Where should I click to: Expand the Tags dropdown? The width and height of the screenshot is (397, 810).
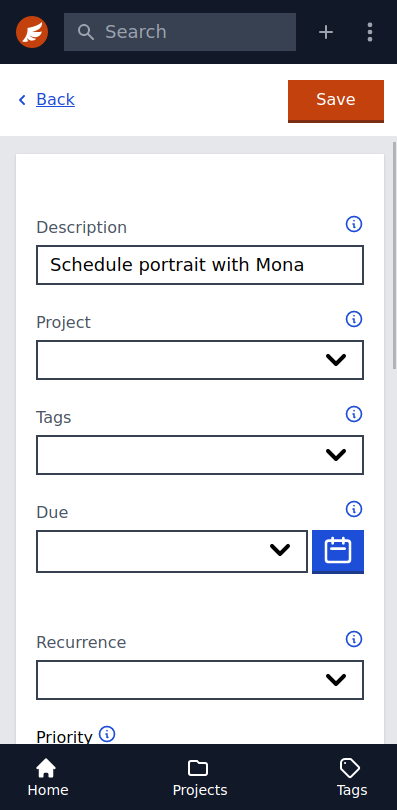(x=200, y=455)
